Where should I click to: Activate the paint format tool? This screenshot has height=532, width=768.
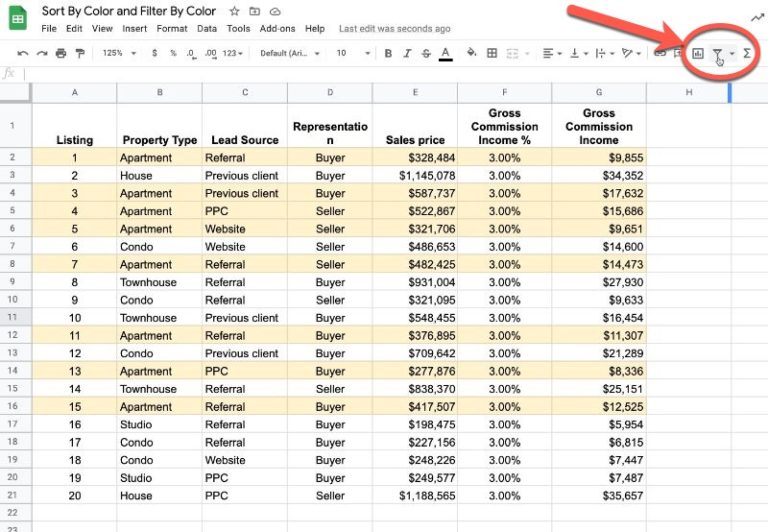(79, 53)
